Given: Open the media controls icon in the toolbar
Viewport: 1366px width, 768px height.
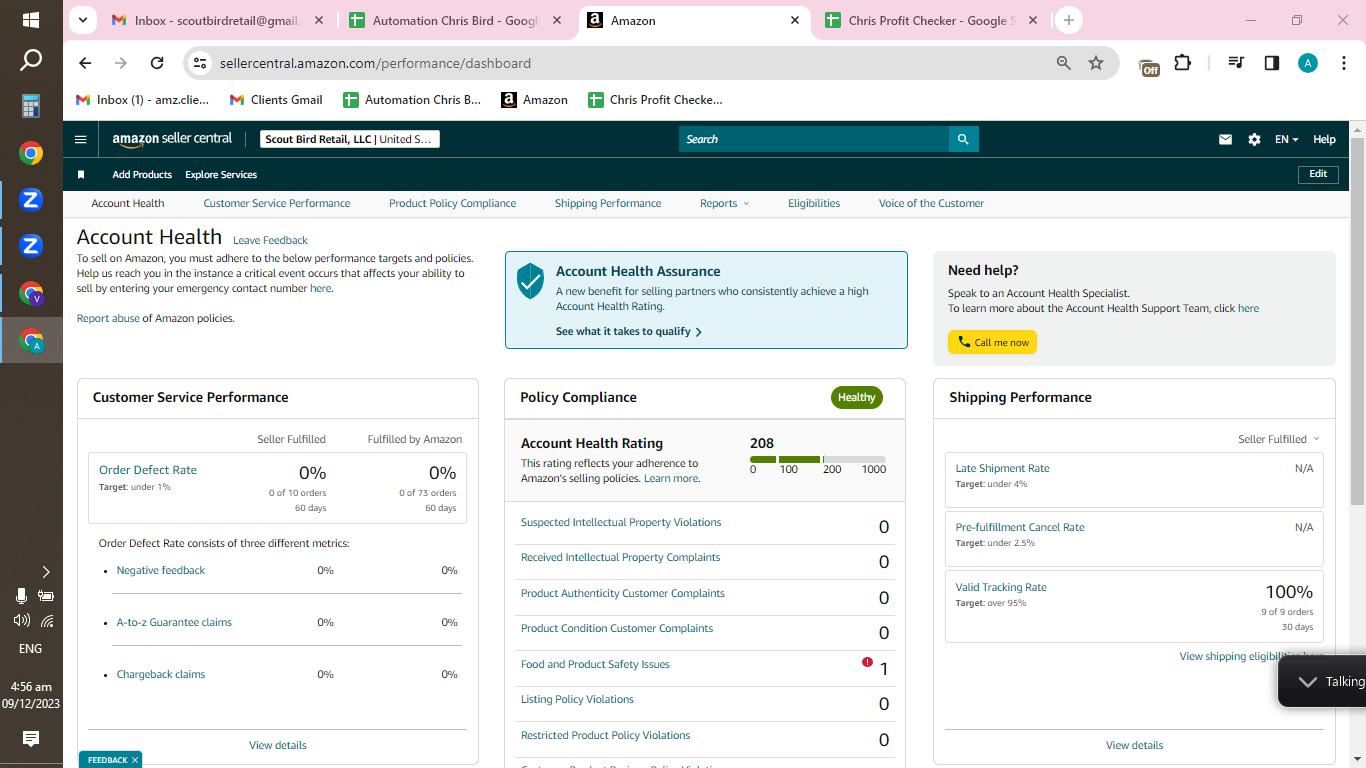Looking at the screenshot, I should (x=1237, y=63).
